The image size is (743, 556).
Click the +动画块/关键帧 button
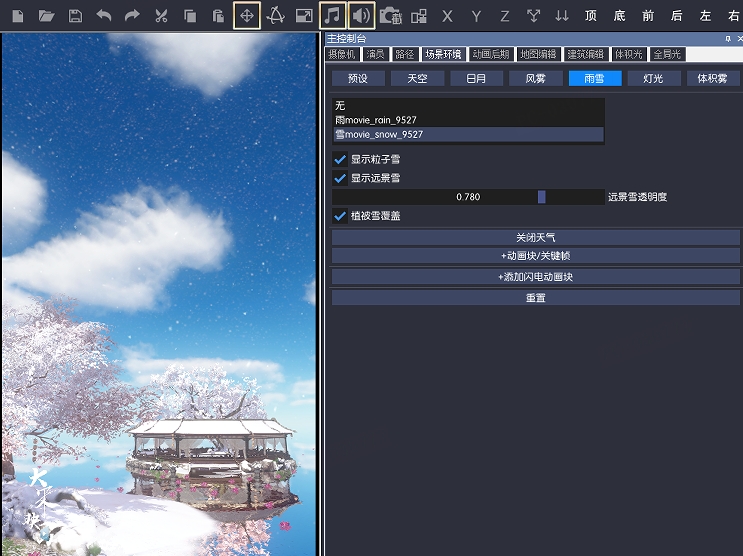[535, 256]
